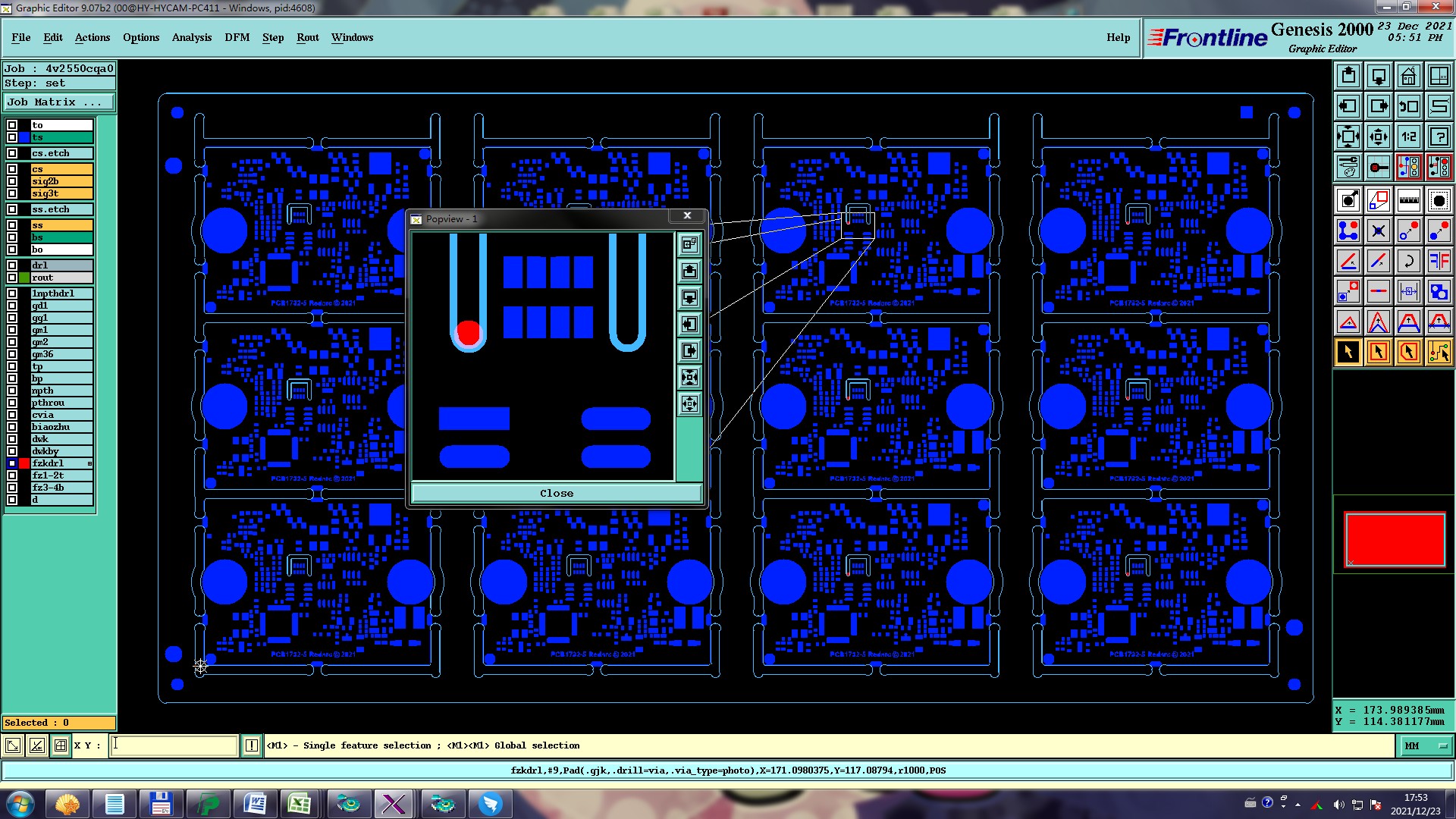Click the delete feature X icon
1456x819 pixels.
coord(1378,231)
